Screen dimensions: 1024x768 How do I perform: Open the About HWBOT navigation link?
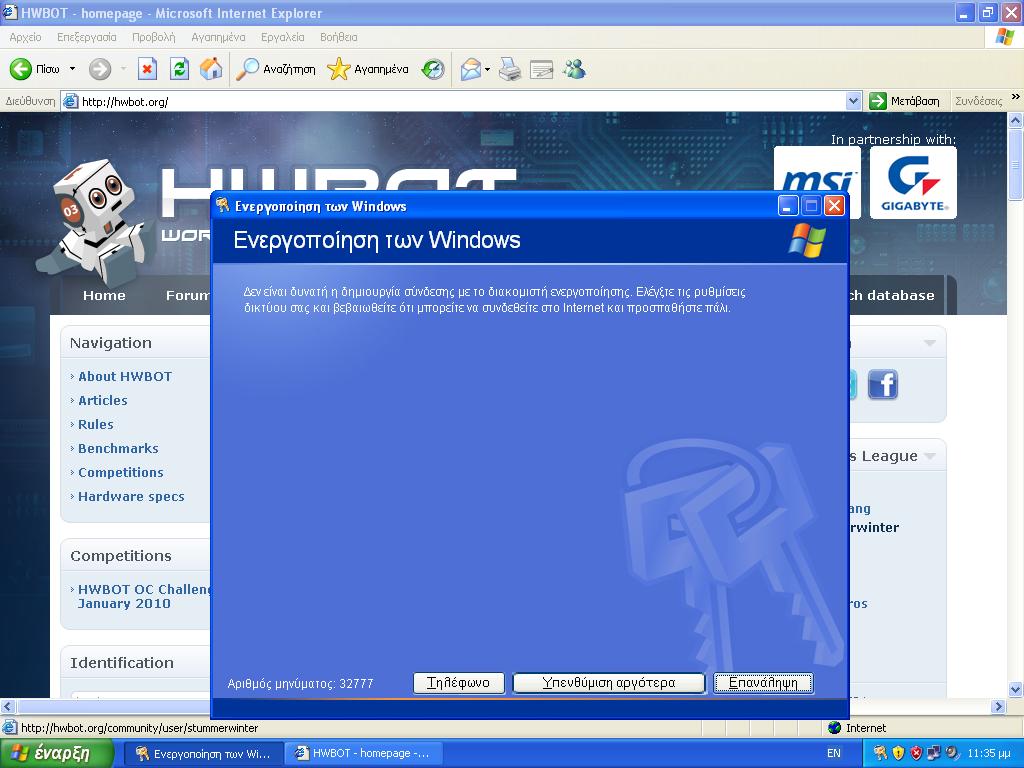(x=125, y=376)
